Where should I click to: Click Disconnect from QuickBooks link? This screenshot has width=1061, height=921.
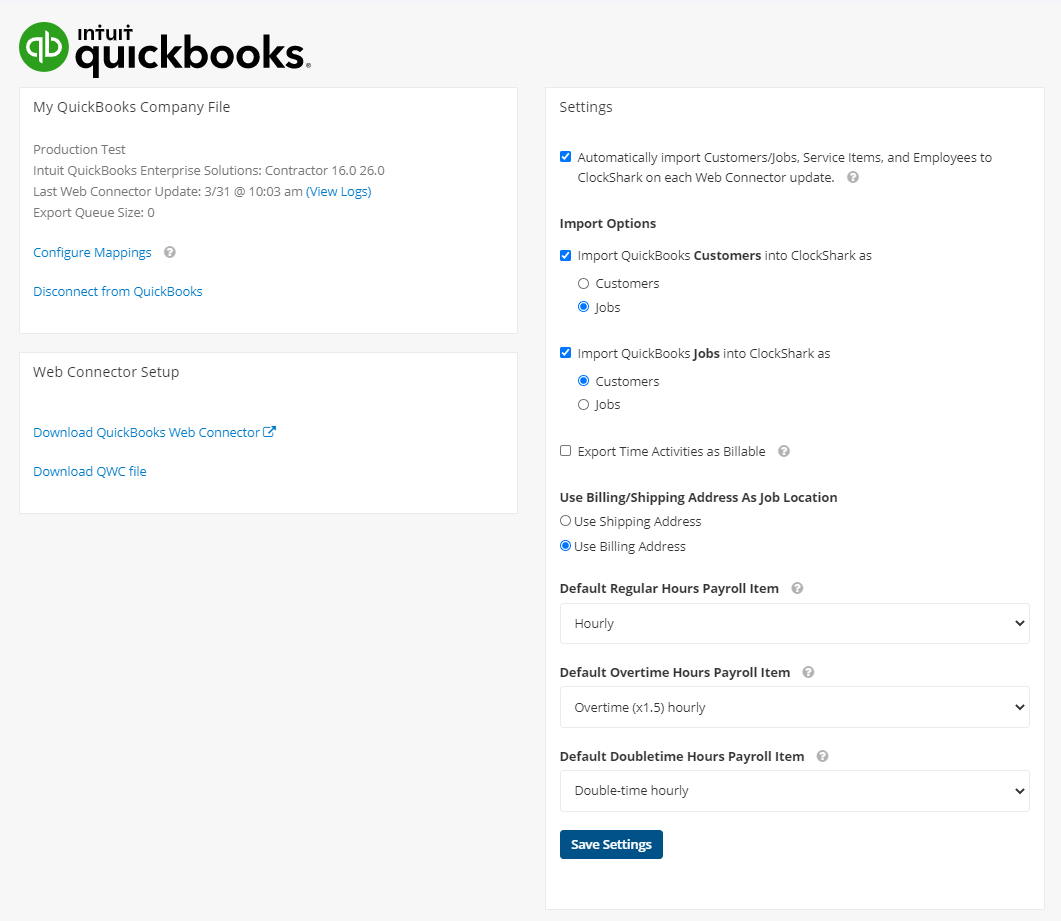[118, 292]
